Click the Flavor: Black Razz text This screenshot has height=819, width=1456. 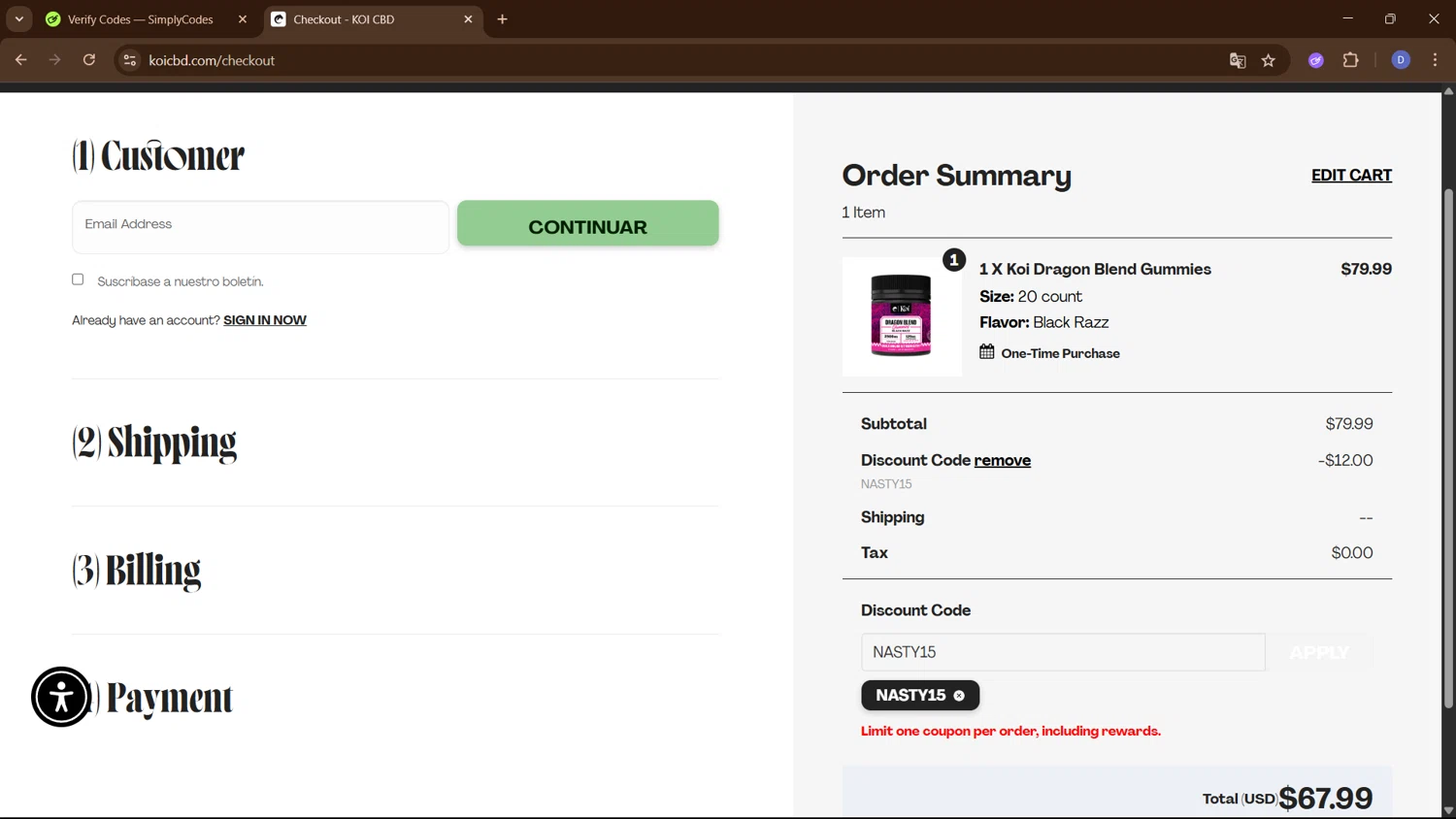pos(1044,322)
